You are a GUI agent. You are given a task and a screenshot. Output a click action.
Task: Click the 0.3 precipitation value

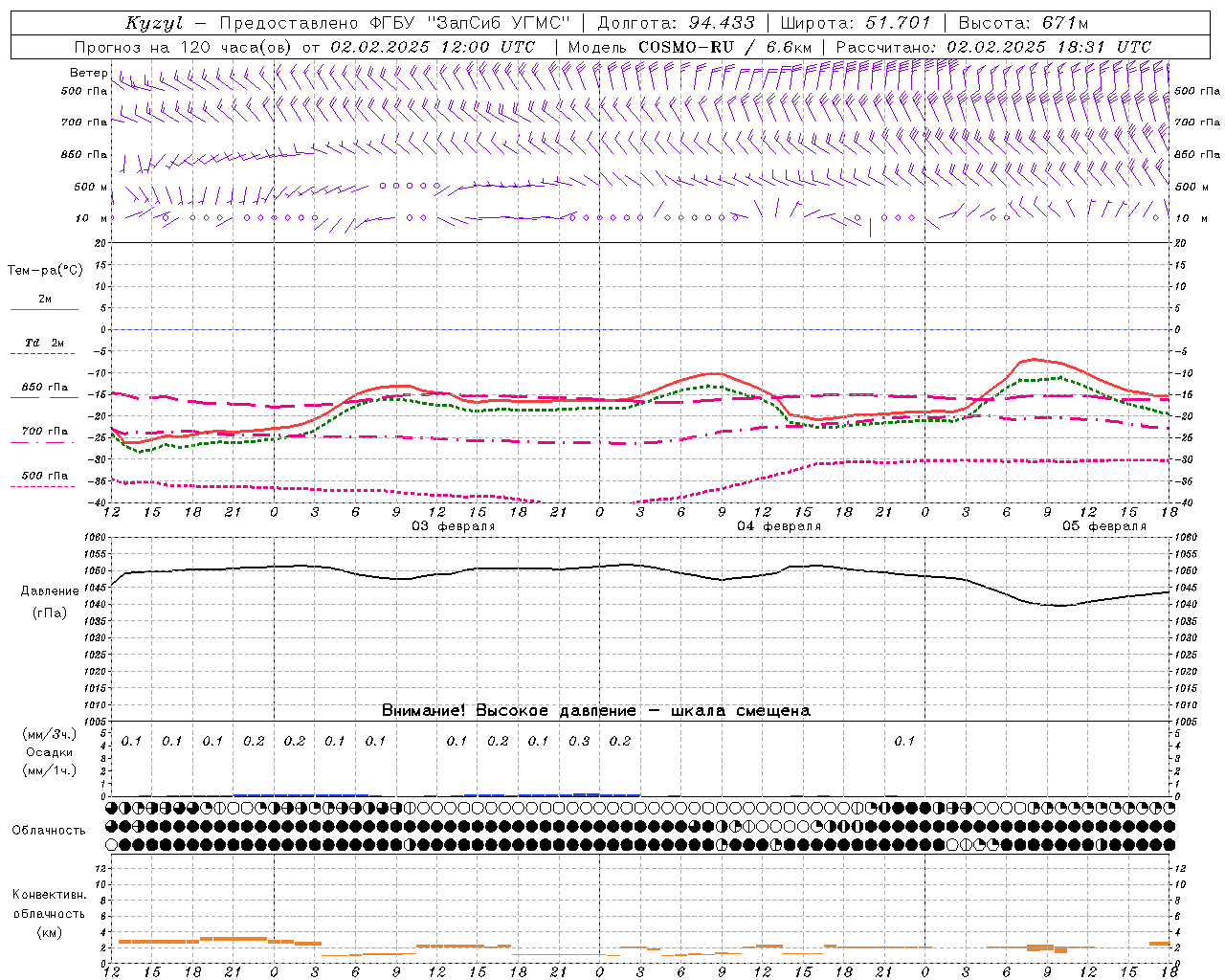[579, 742]
